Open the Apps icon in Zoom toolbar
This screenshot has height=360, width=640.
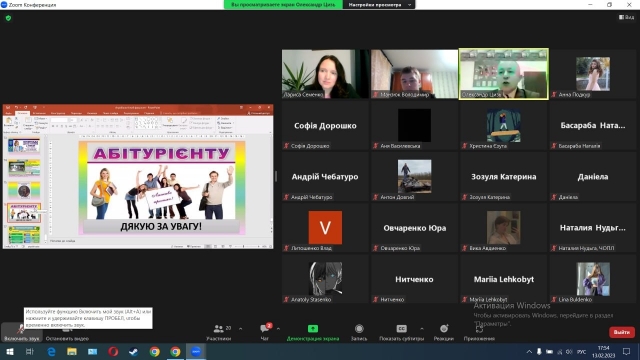click(x=479, y=329)
